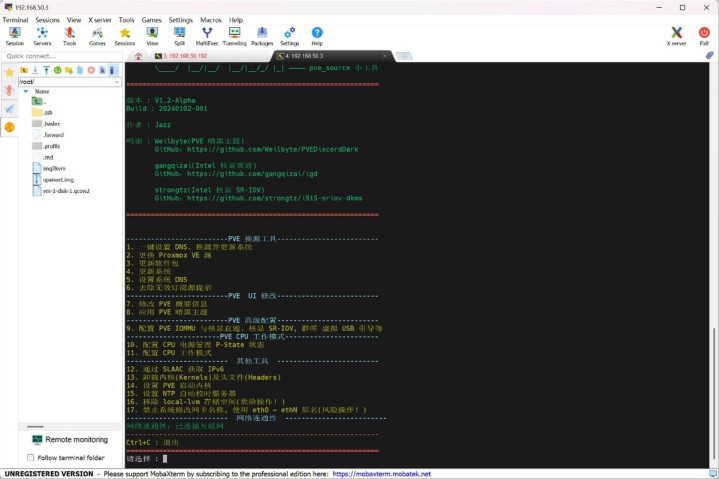This screenshot has width=719, height=479.
Task: Click the paperclip icon at top right
Action: point(709,55)
